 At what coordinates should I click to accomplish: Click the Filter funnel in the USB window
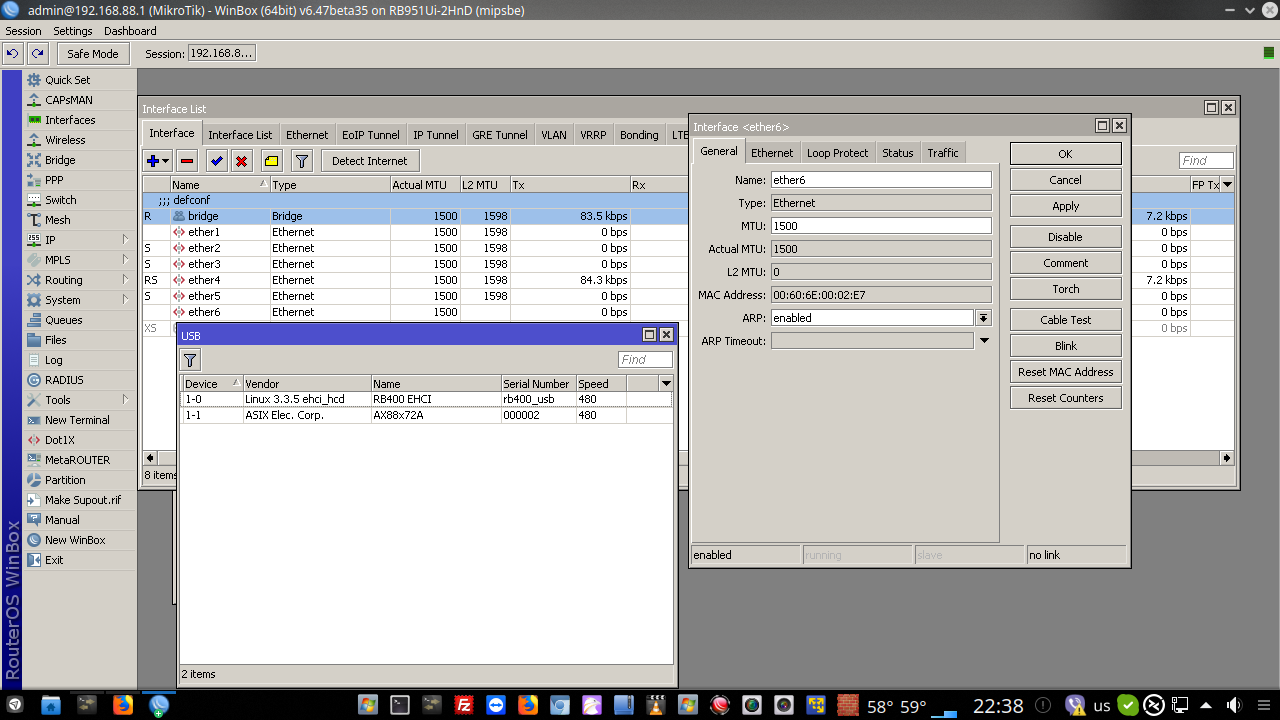point(190,360)
